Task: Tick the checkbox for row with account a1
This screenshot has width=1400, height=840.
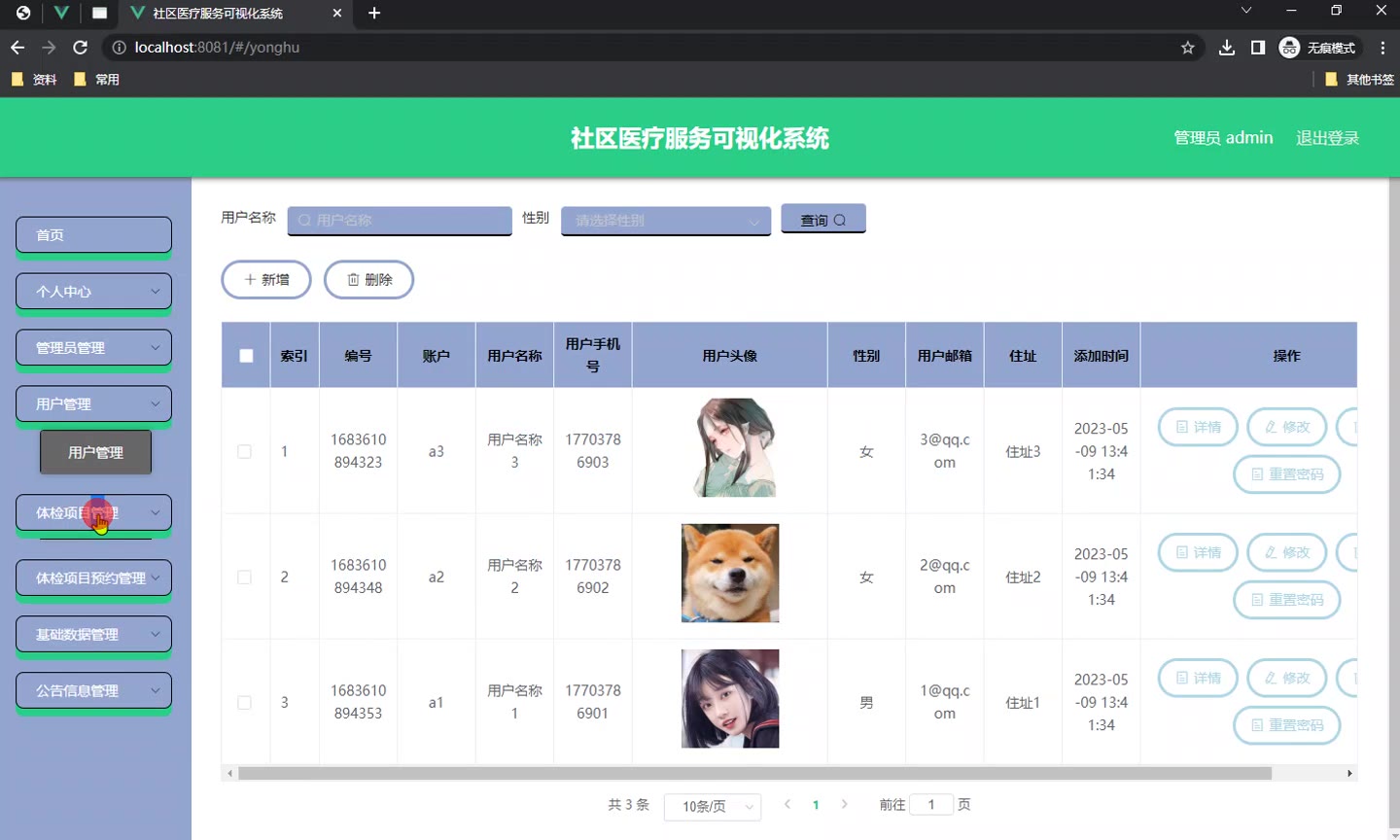Action: [x=245, y=703]
